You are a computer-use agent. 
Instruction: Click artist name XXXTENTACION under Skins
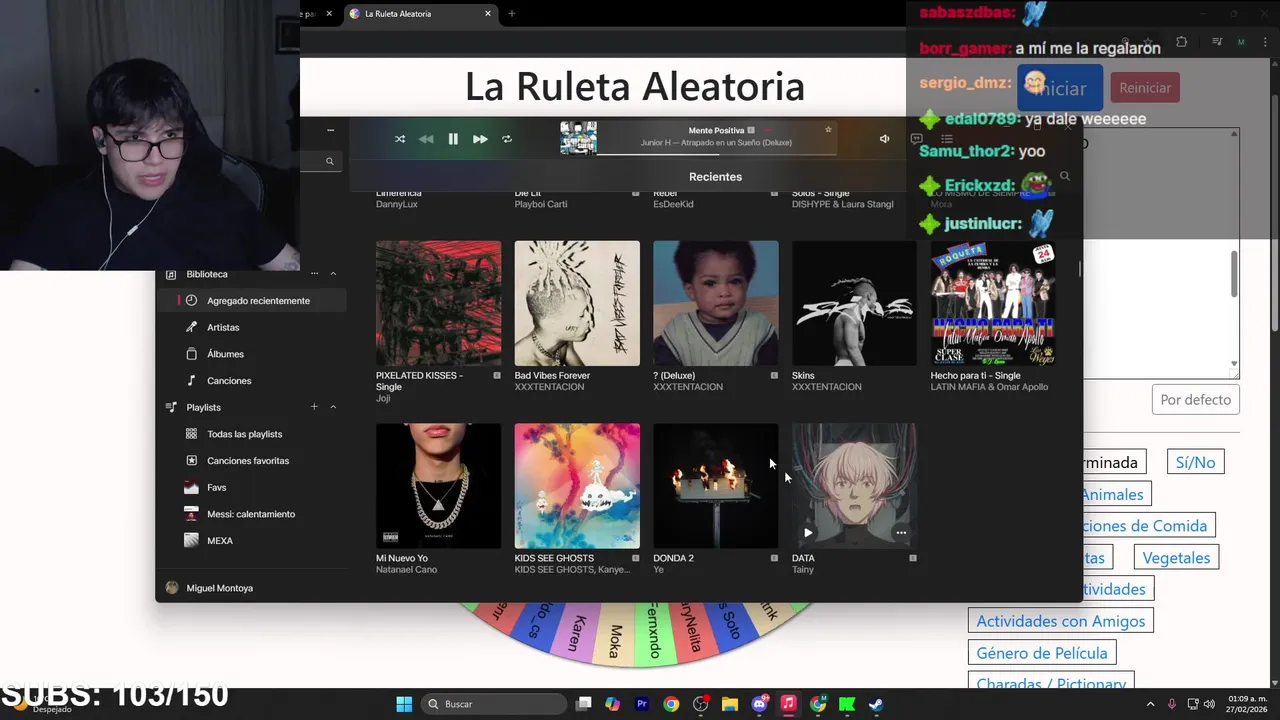(826, 387)
